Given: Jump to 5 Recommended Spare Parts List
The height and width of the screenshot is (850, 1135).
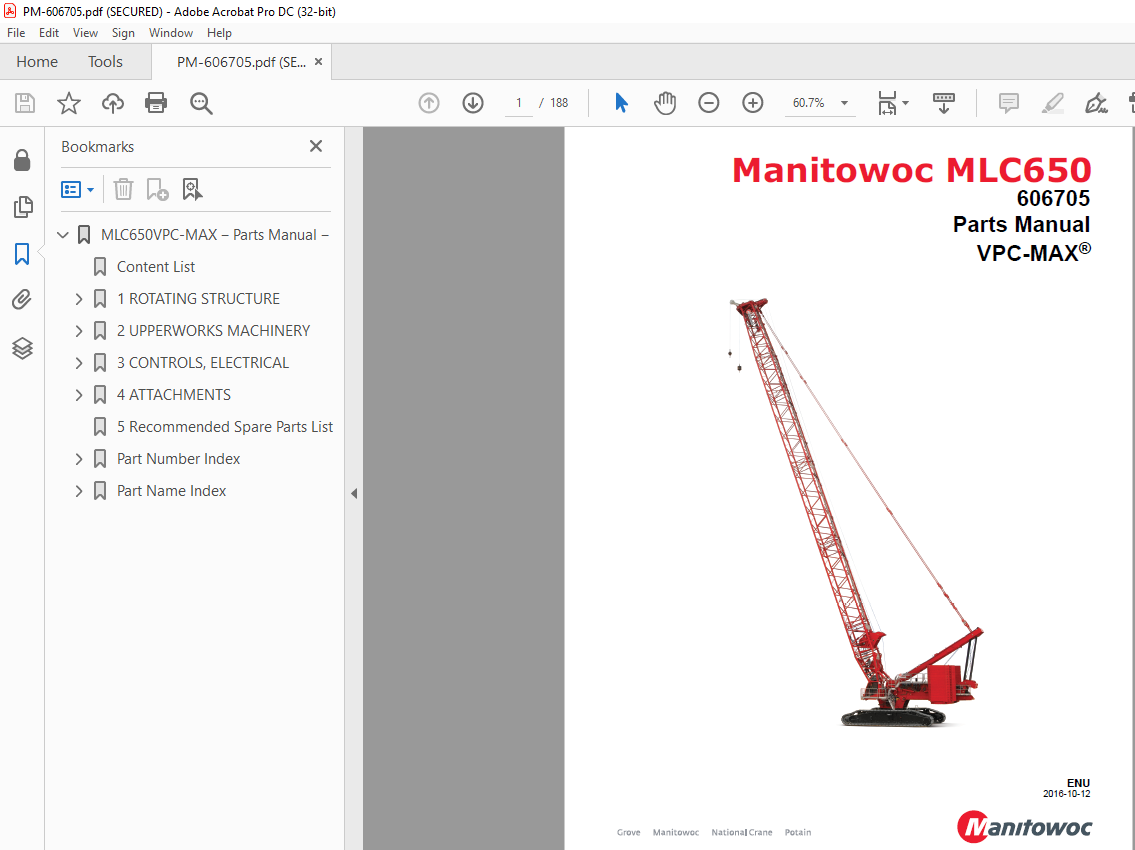Looking at the screenshot, I should (224, 427).
